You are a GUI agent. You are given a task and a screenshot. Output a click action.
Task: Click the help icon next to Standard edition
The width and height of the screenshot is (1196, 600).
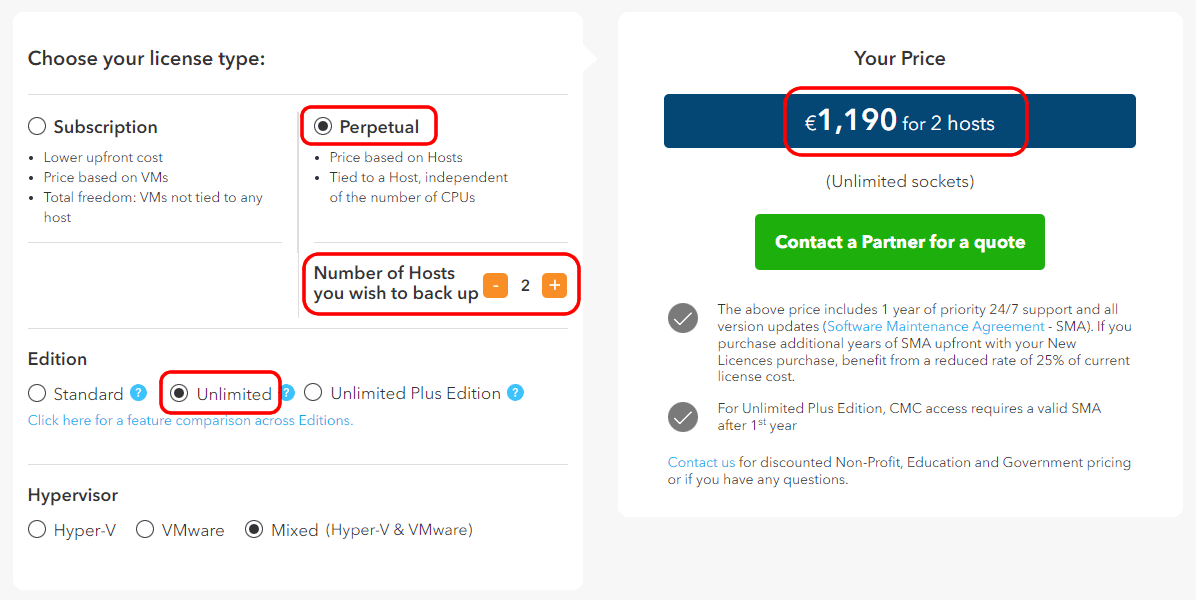point(138,393)
